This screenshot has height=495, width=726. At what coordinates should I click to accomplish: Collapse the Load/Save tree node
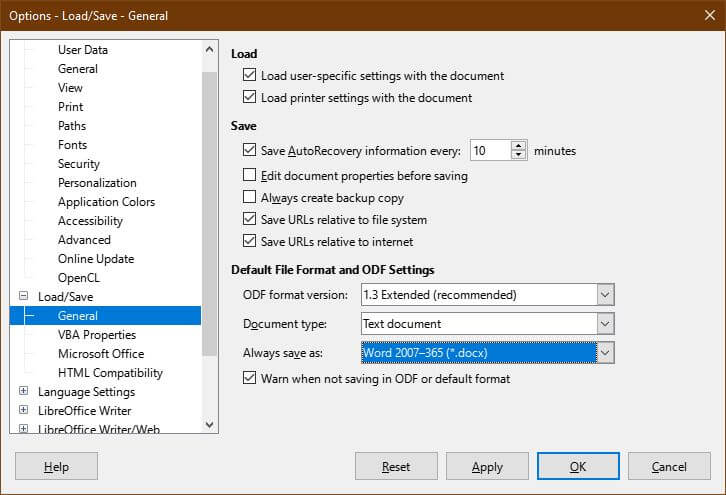tap(23, 297)
